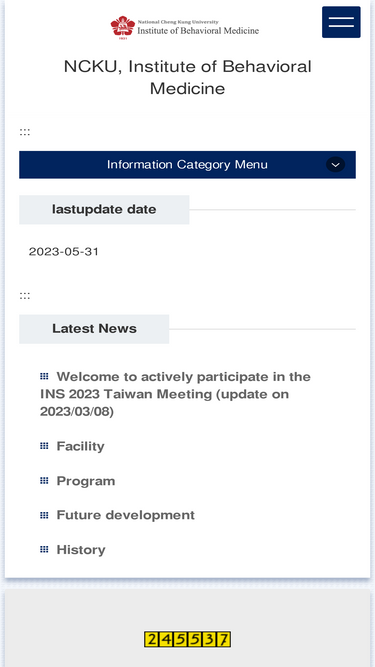Viewport: 375px width, 667px height.
Task: Open the hamburger navigation menu
Action: click(341, 22)
